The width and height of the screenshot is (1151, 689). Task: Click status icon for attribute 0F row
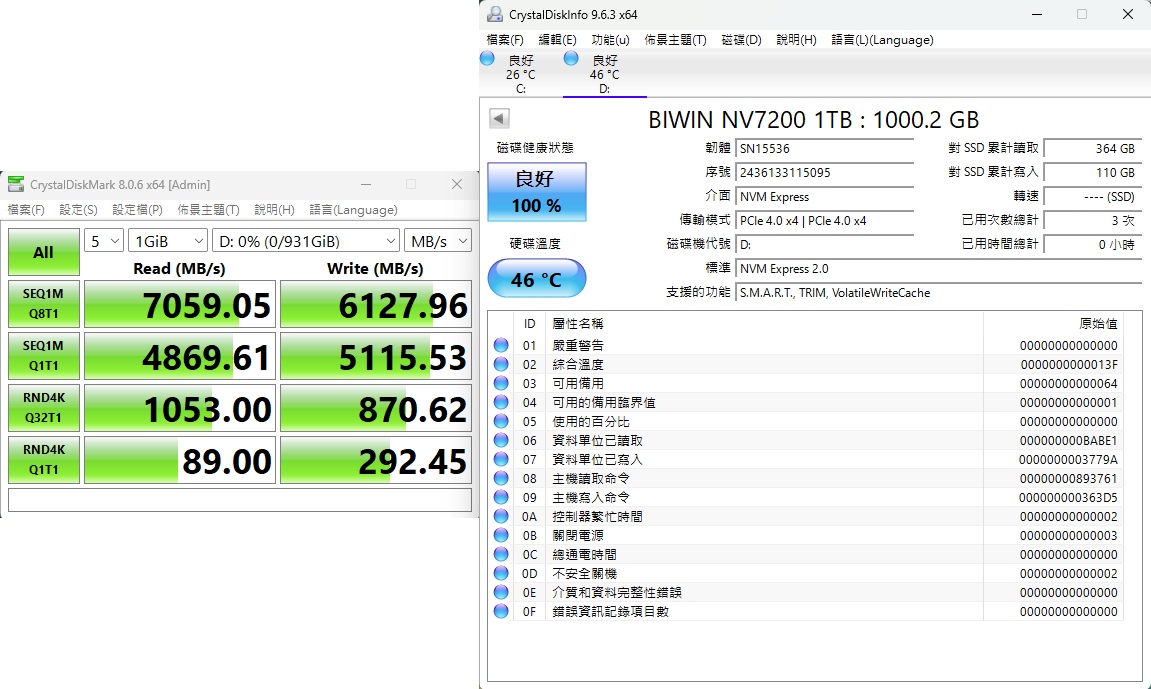[501, 611]
